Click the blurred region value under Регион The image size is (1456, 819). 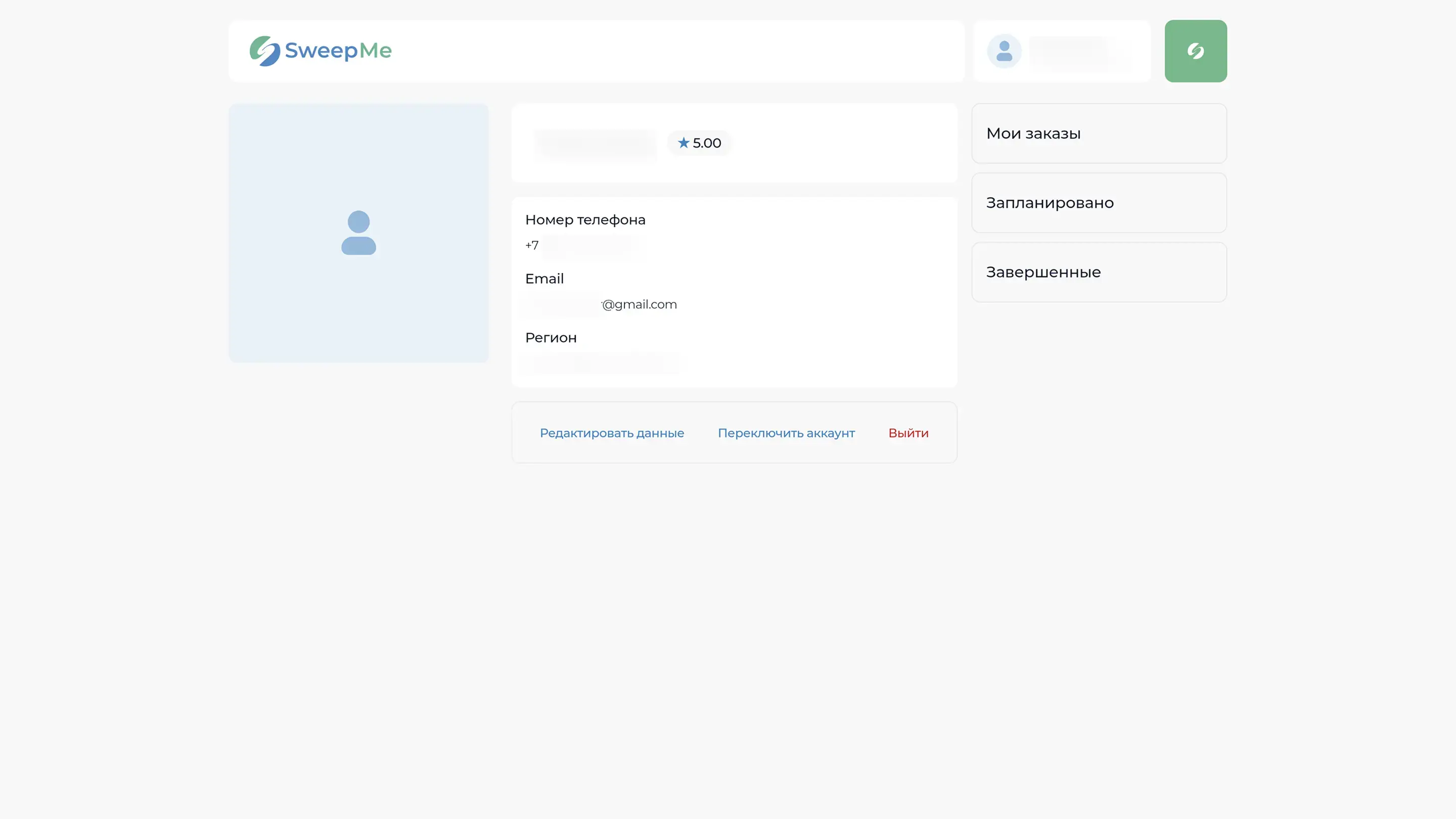pyautogui.click(x=600, y=363)
